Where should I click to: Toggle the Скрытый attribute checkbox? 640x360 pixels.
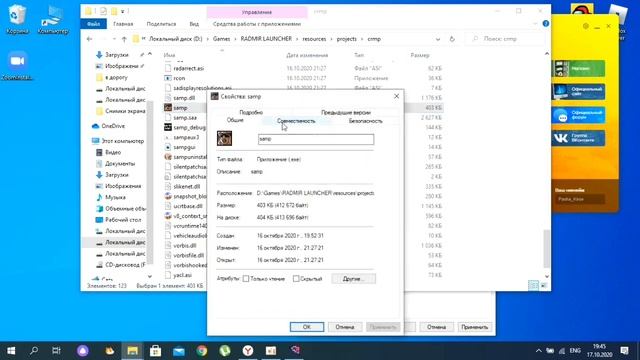point(296,279)
